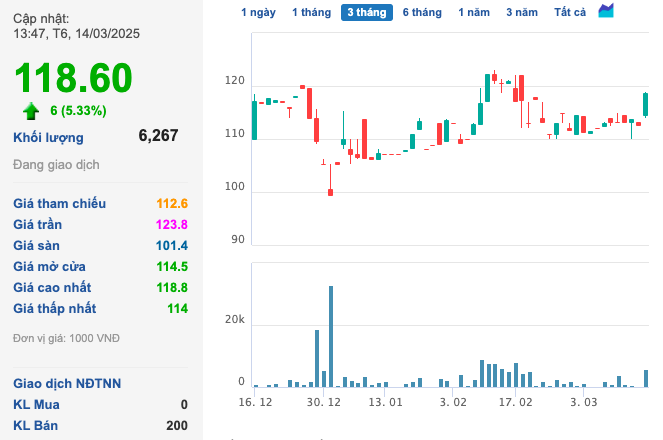This screenshot has width=663, height=440.
Task: Click the 17. 02 date axis label
Action: coord(516,402)
